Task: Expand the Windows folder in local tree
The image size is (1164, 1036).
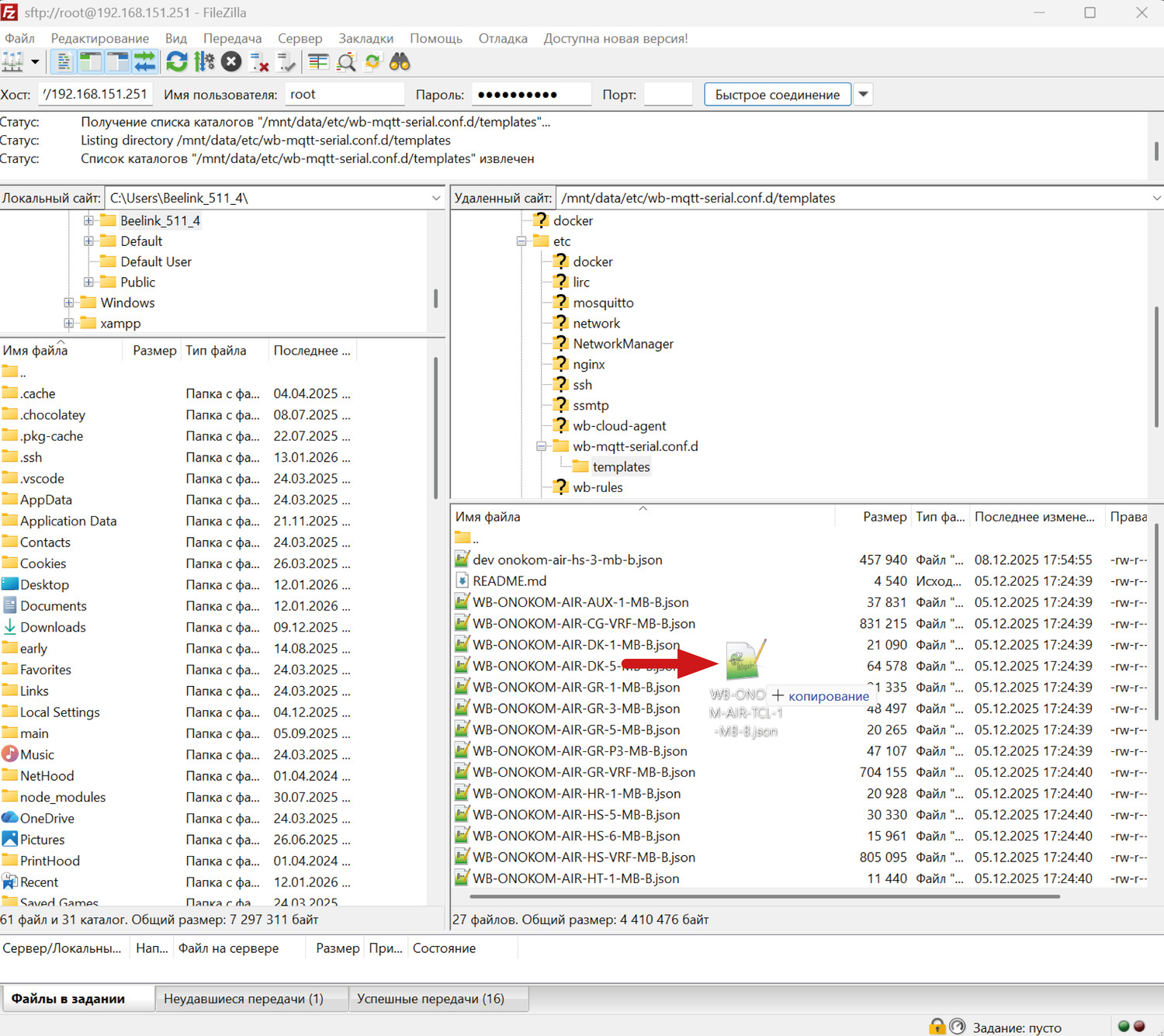Action: 69,303
